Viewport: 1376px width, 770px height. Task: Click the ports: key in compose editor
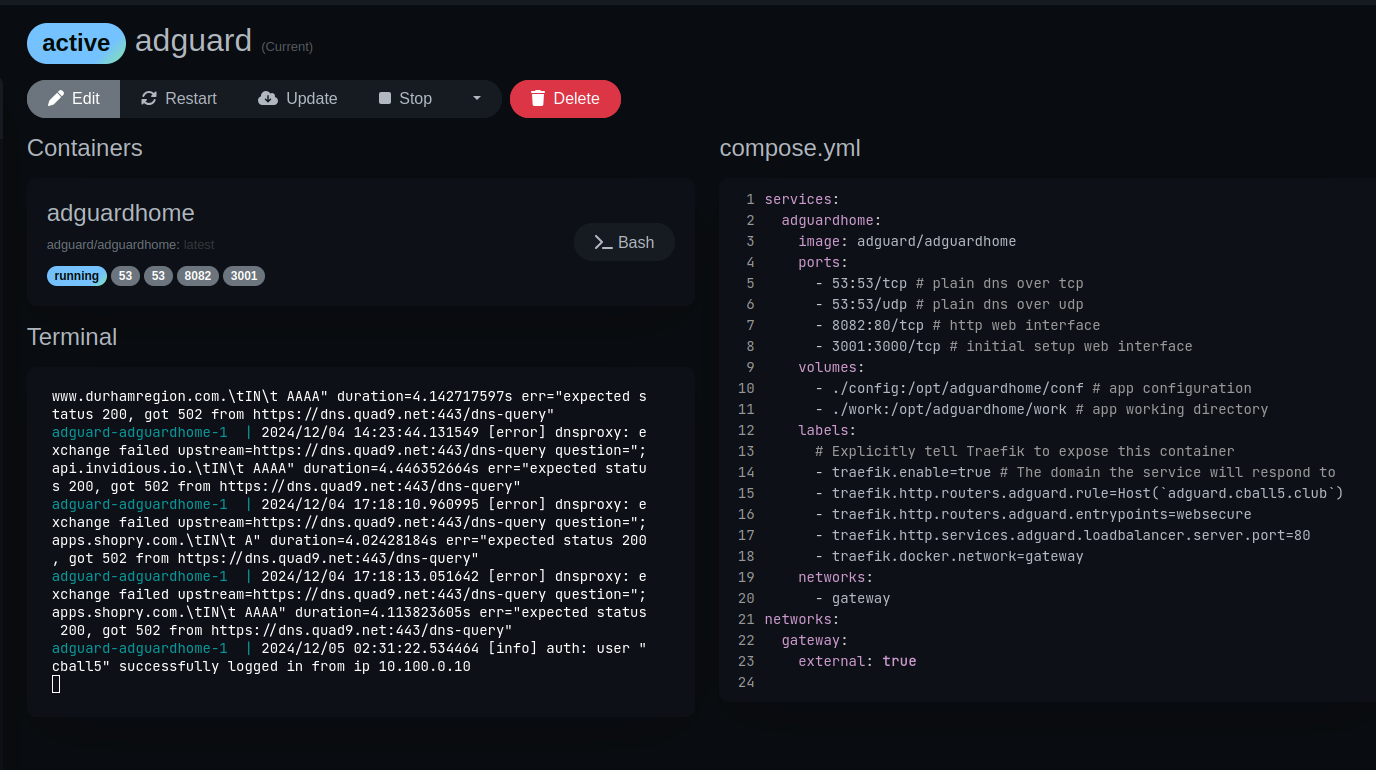pos(823,262)
